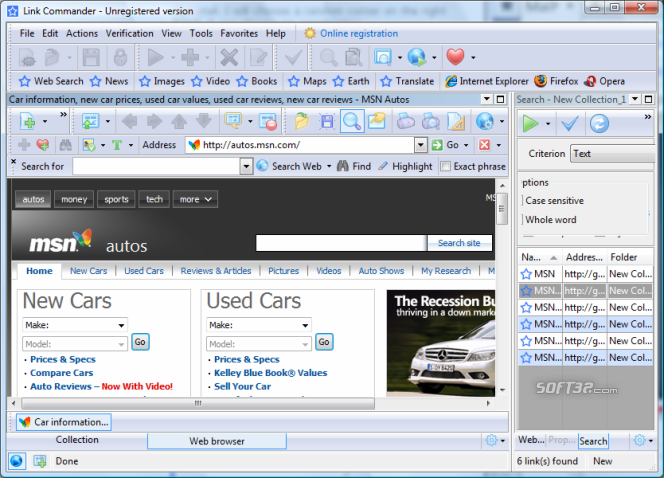Open the Tools menu
The width and height of the screenshot is (664, 478).
pyautogui.click(x=201, y=33)
